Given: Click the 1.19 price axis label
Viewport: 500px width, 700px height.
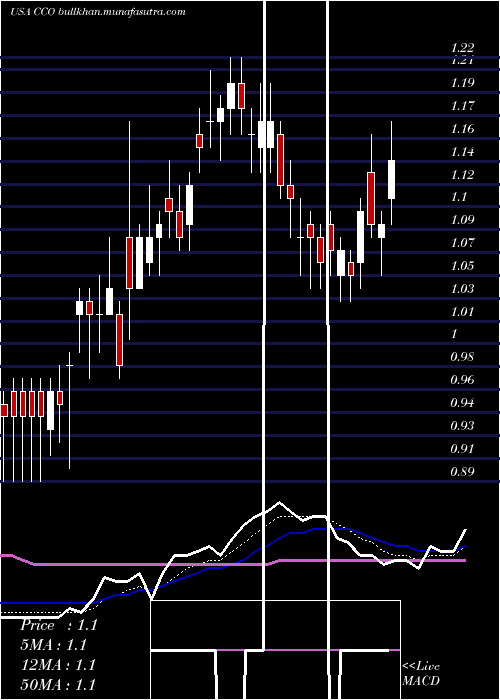Looking at the screenshot, I should (x=462, y=83).
